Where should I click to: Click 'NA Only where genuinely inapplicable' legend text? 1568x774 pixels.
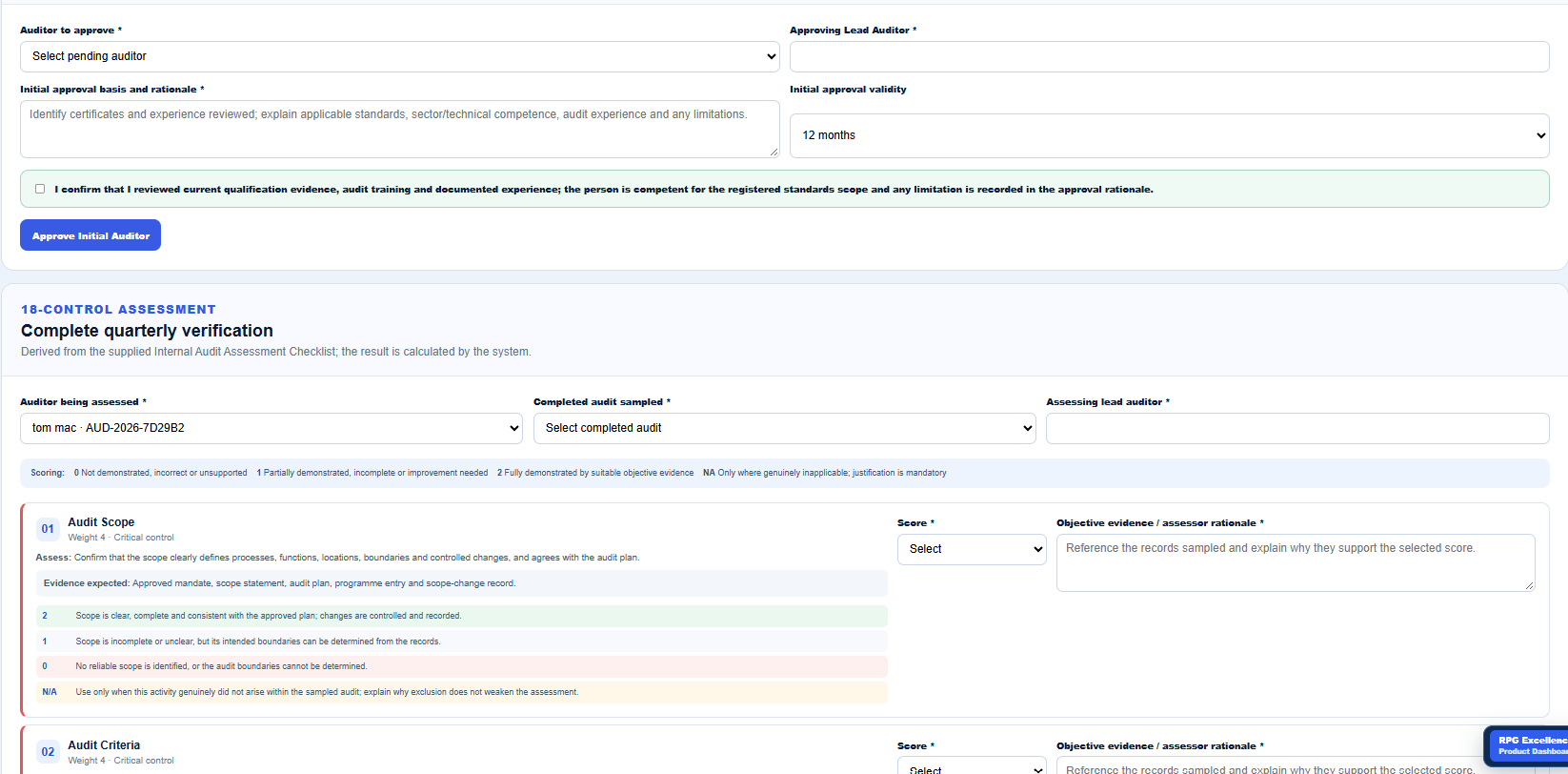tap(825, 473)
